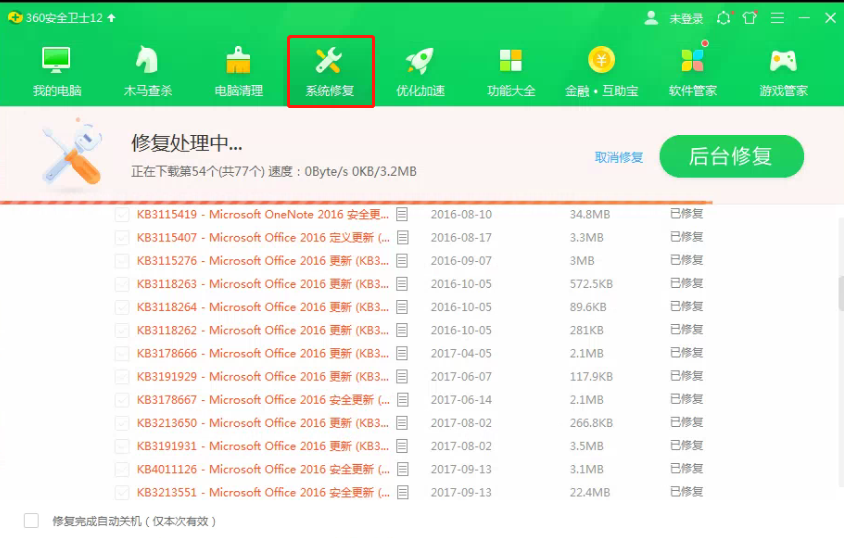Click the user avatar icon
The image size is (844, 538).
(x=651, y=18)
